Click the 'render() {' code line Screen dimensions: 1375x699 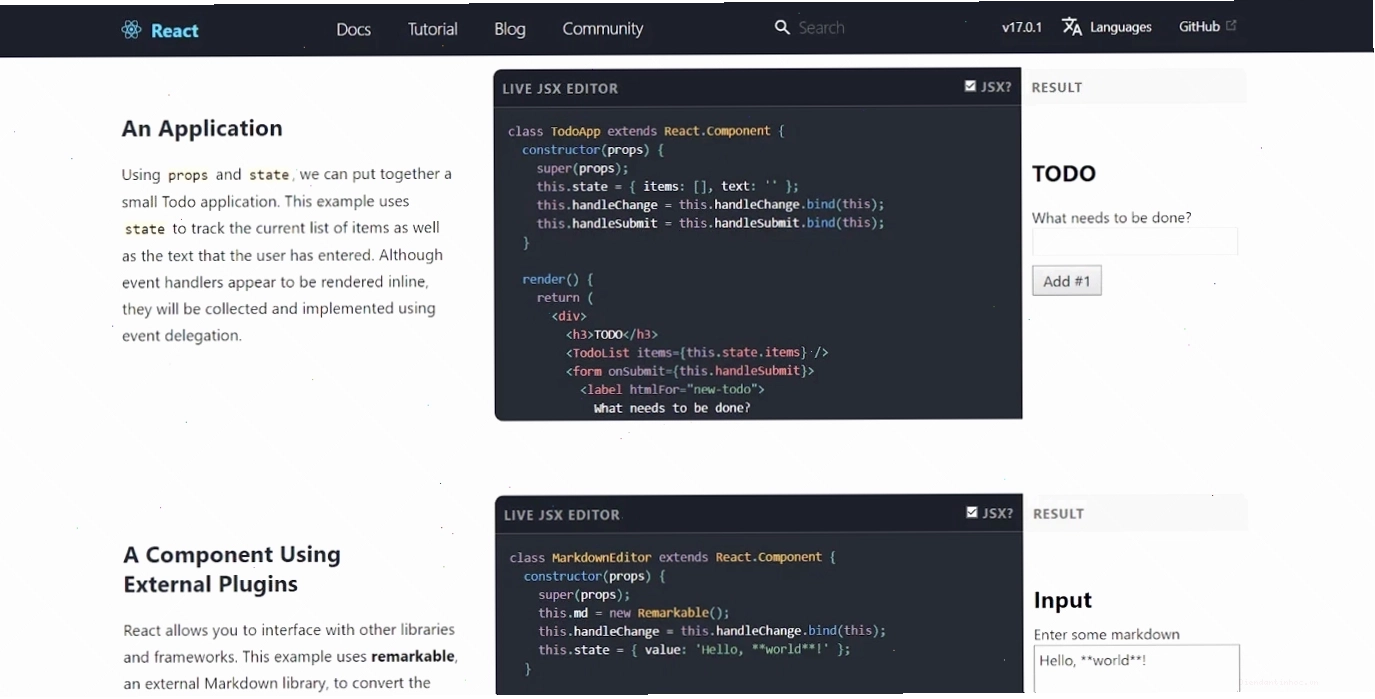[x=558, y=279]
